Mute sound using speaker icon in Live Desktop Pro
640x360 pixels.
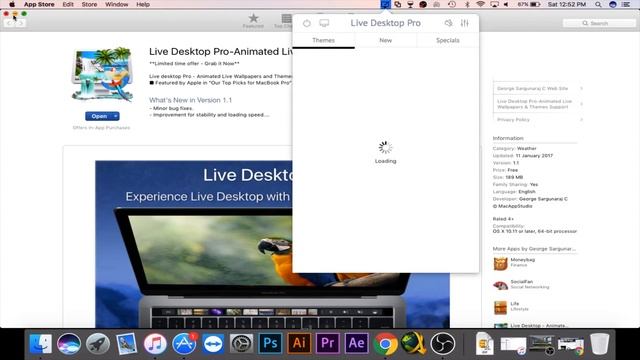[x=448, y=23]
